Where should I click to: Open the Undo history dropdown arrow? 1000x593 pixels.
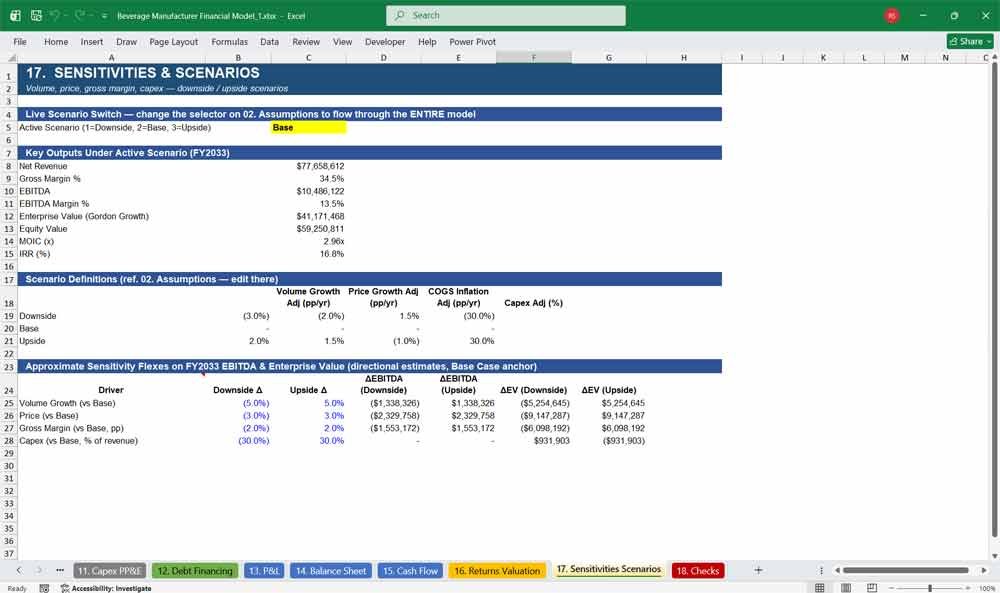point(66,16)
